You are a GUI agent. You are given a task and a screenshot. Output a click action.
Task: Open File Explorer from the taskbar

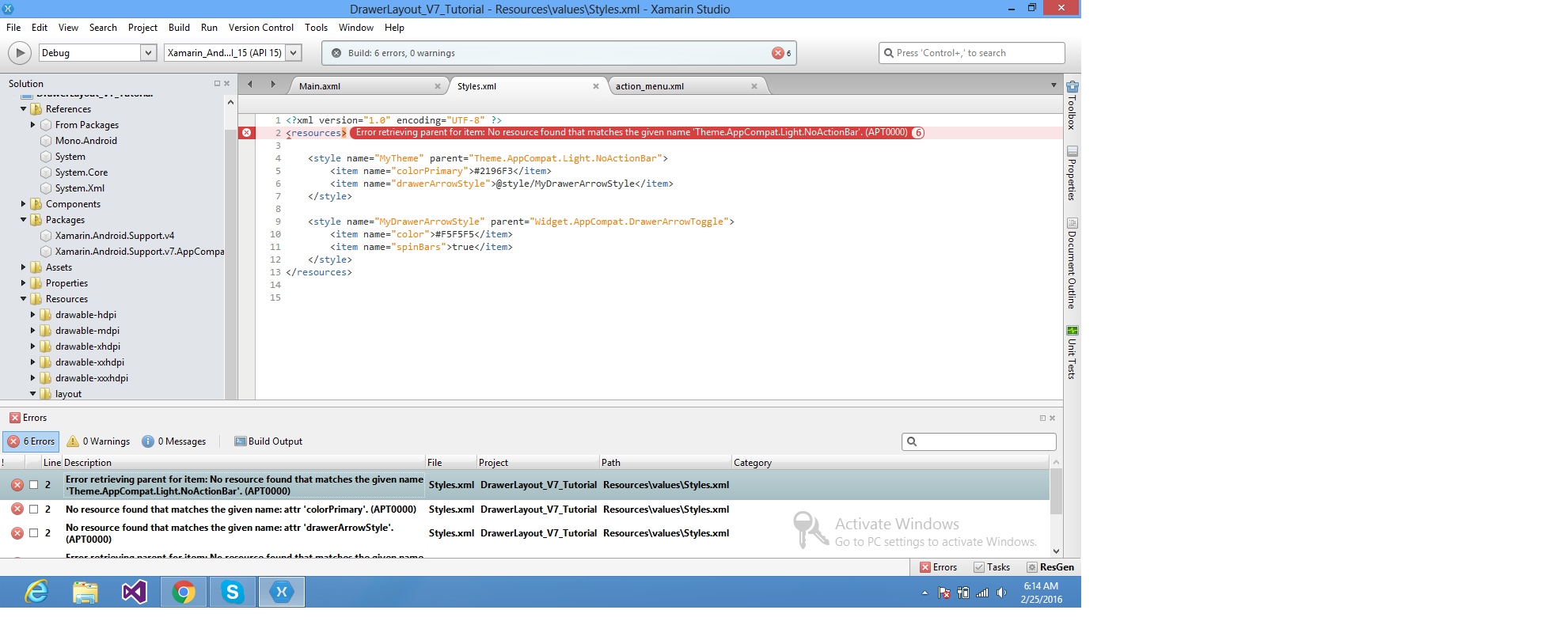click(x=85, y=592)
